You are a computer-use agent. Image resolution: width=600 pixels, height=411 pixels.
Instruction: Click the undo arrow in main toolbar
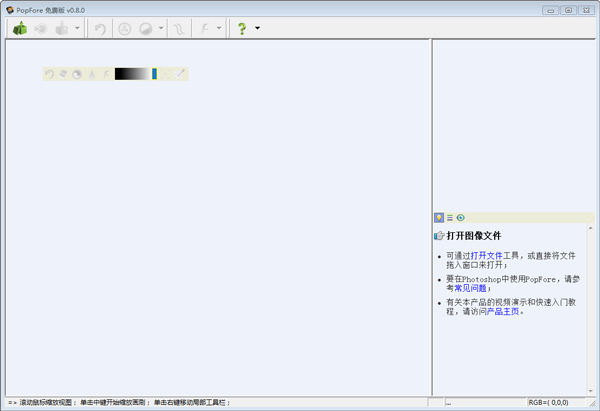[100, 29]
